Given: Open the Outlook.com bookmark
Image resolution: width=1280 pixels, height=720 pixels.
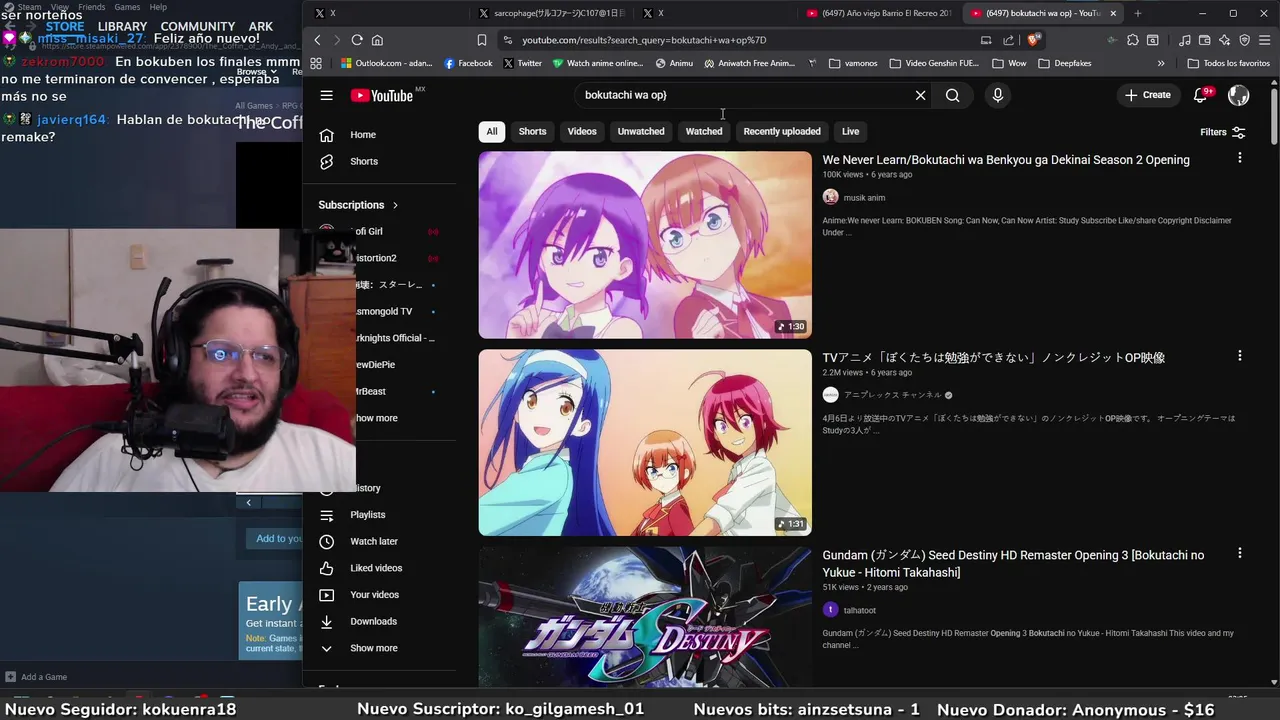Looking at the screenshot, I should tap(387, 63).
